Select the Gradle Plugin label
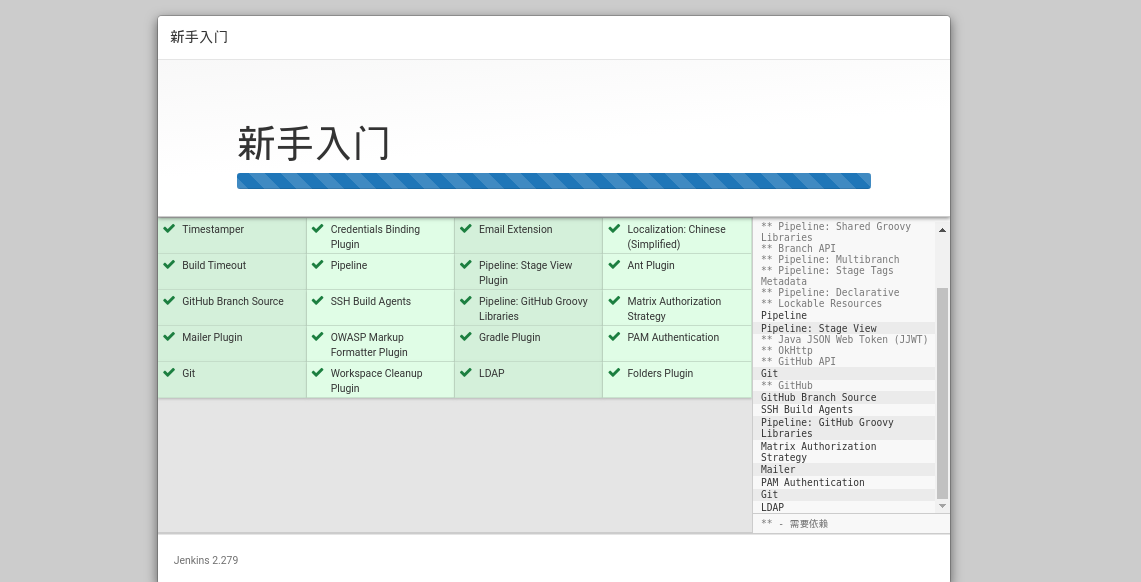Screen dimensions: 1141x582 coord(509,337)
